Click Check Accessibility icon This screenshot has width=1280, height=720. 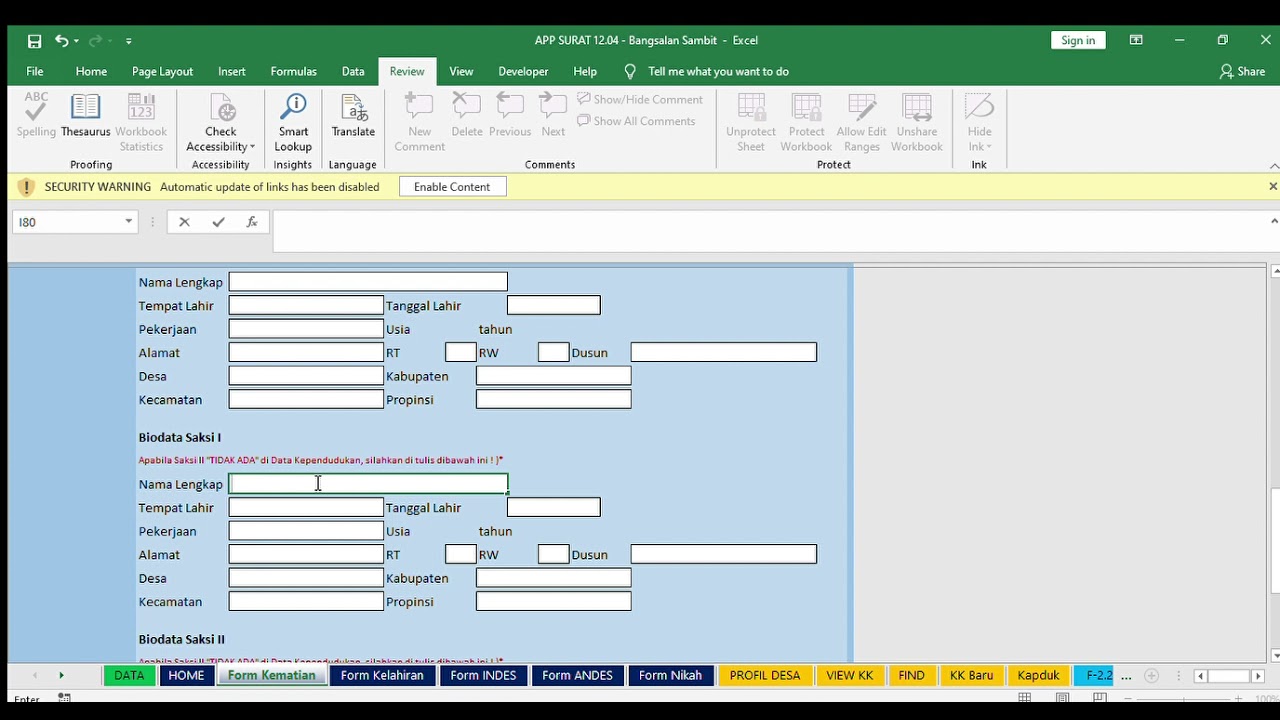tap(221, 108)
